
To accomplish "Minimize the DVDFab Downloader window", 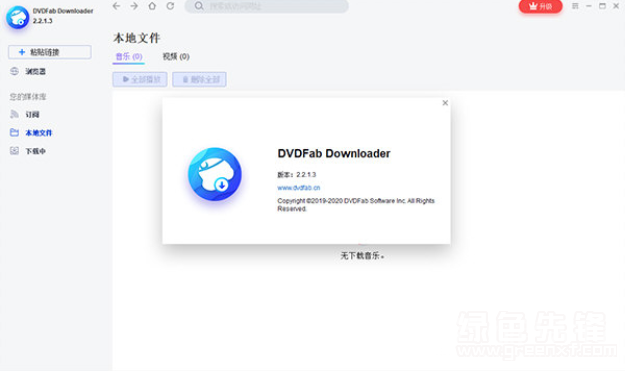I will (588, 6).
